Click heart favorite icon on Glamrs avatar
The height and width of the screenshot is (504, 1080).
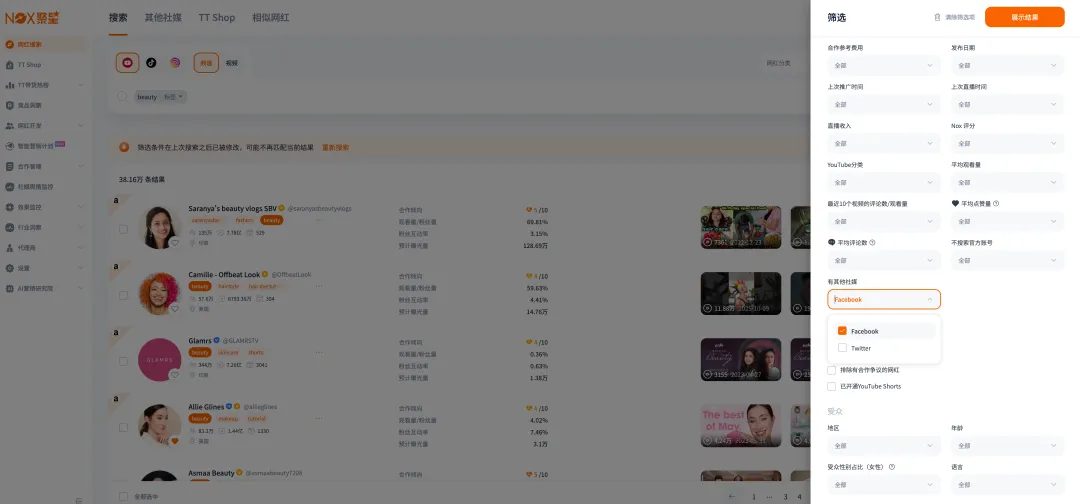174,375
